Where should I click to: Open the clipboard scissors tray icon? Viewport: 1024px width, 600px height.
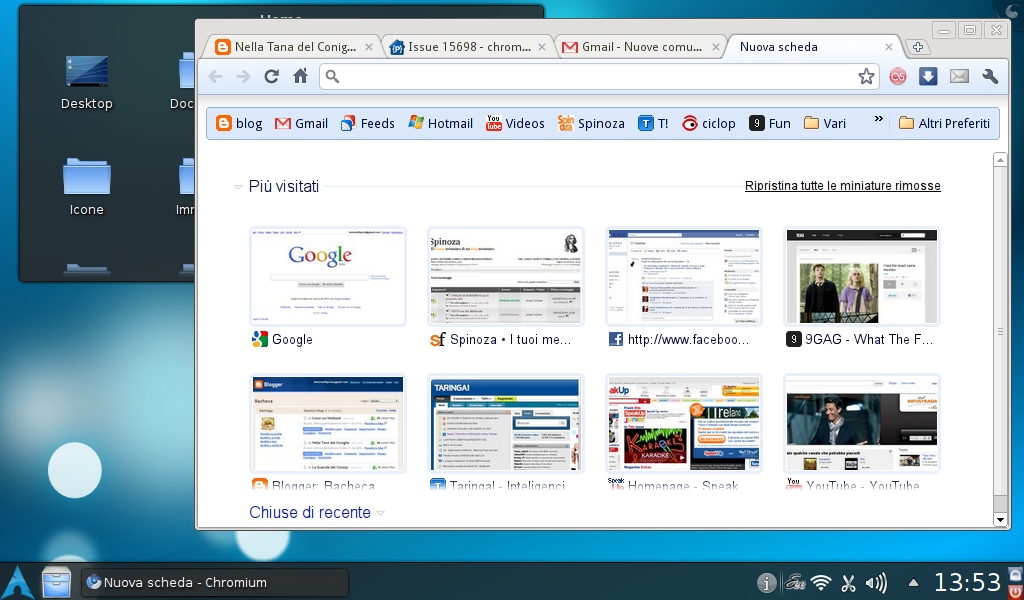click(848, 582)
